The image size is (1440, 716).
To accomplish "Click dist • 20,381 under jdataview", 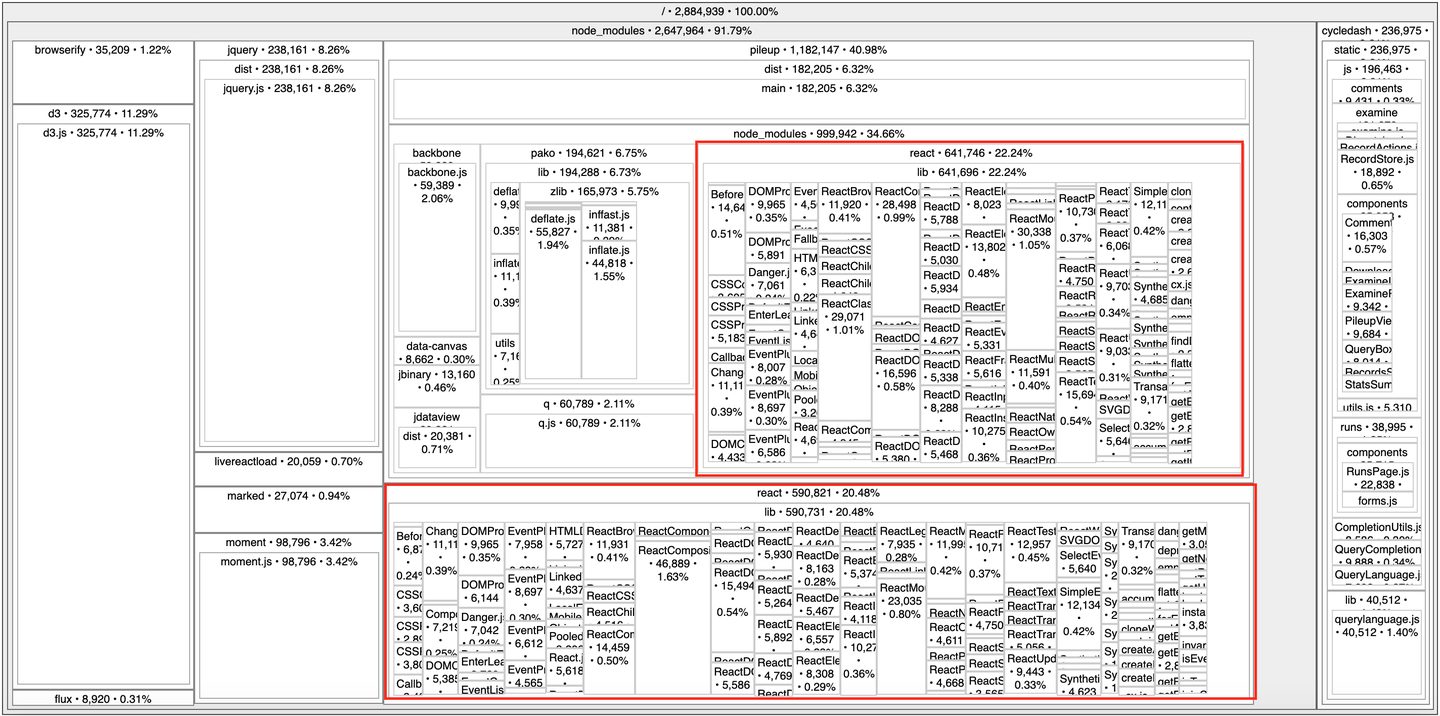I will [x=437, y=446].
